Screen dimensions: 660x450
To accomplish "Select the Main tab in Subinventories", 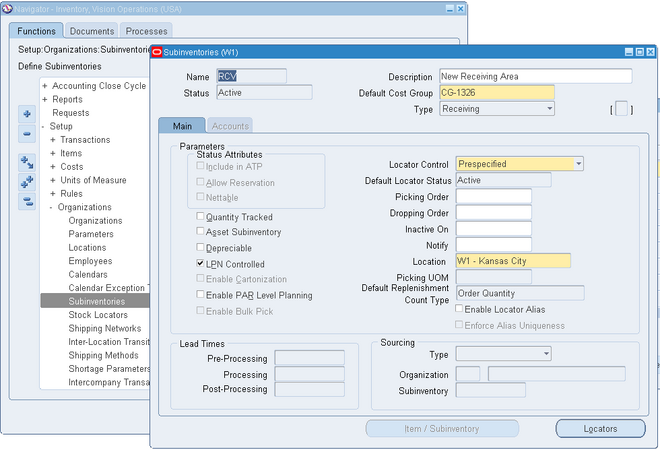I will tap(182, 126).
